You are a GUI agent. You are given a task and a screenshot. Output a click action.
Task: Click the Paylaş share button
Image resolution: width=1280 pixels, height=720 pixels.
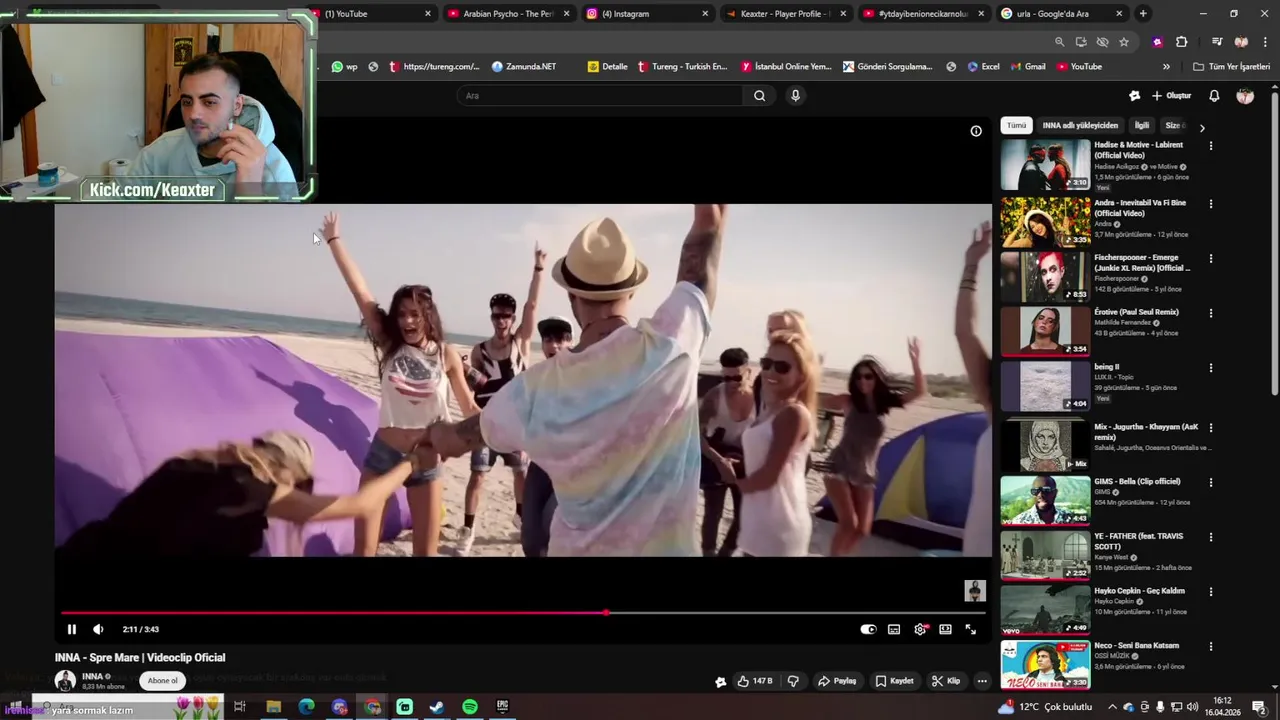pyautogui.click(x=837, y=681)
